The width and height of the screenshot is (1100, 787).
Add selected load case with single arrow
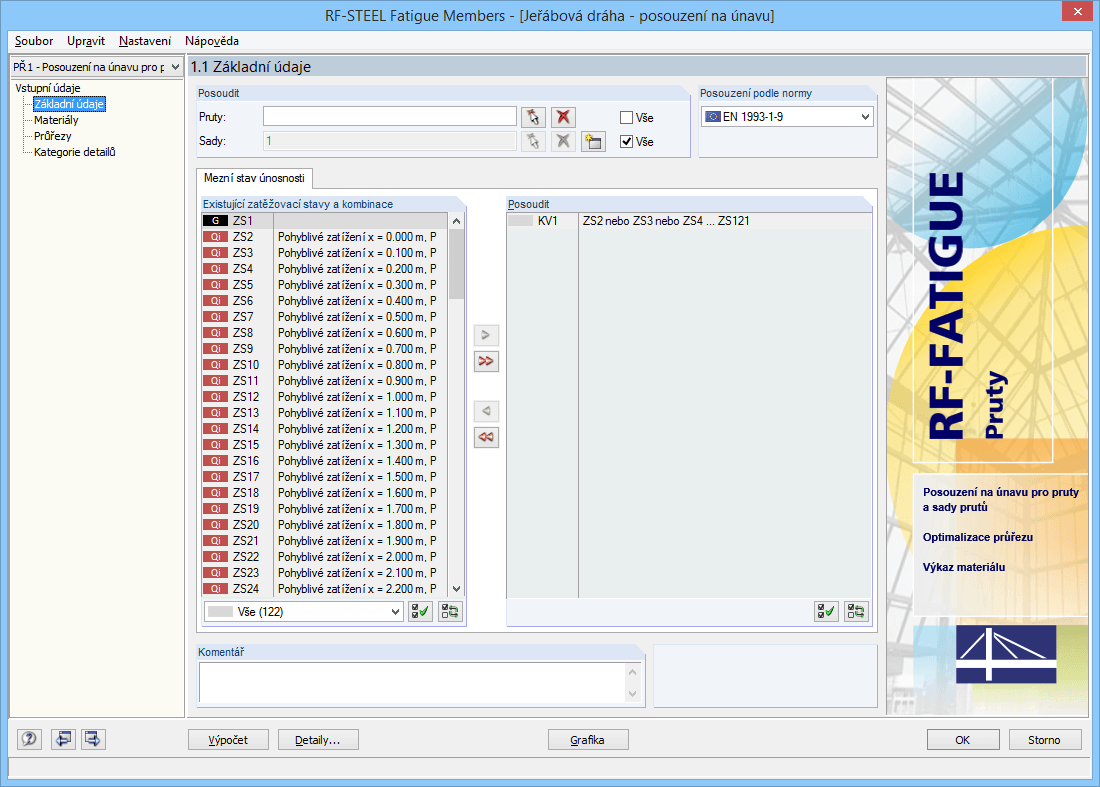click(485, 335)
